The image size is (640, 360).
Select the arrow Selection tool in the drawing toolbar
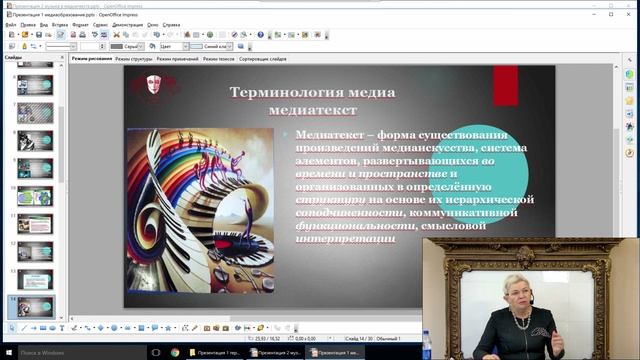12,328
